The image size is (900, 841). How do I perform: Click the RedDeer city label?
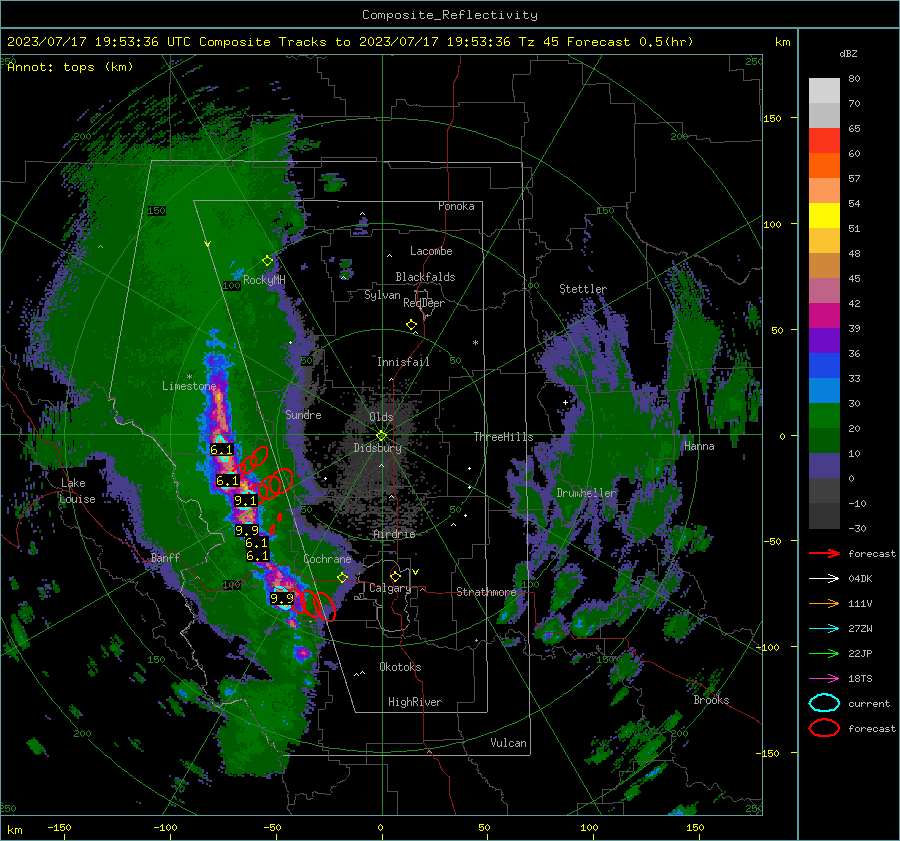[424, 303]
